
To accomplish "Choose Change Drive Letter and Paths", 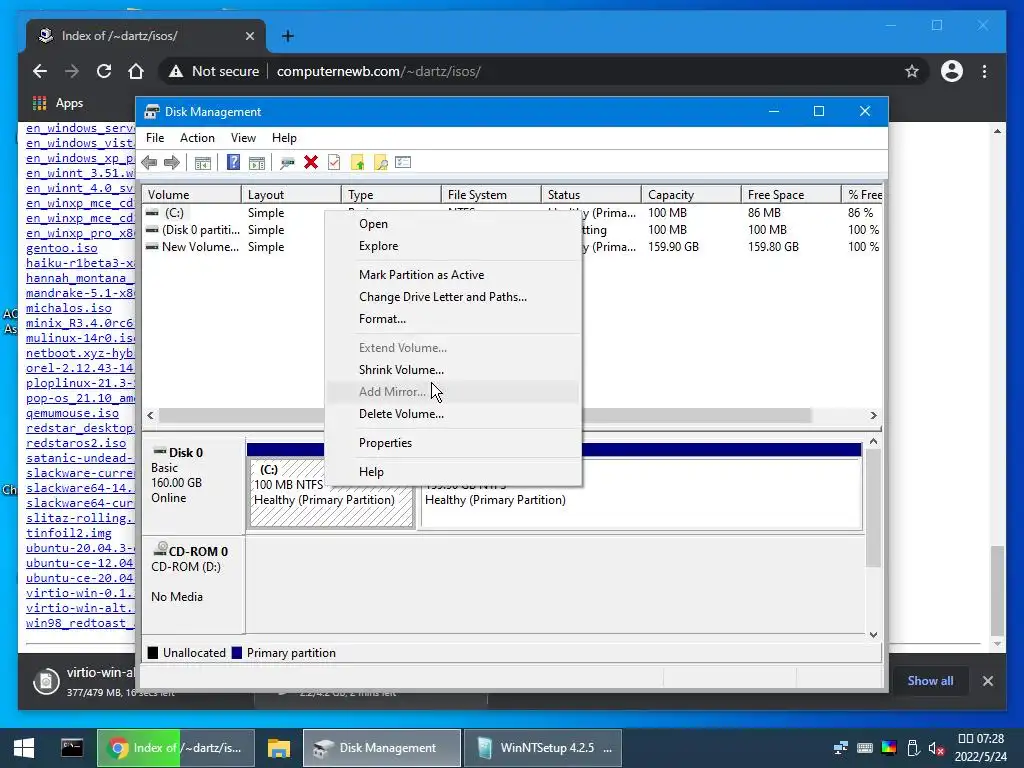I will click(452, 297).
